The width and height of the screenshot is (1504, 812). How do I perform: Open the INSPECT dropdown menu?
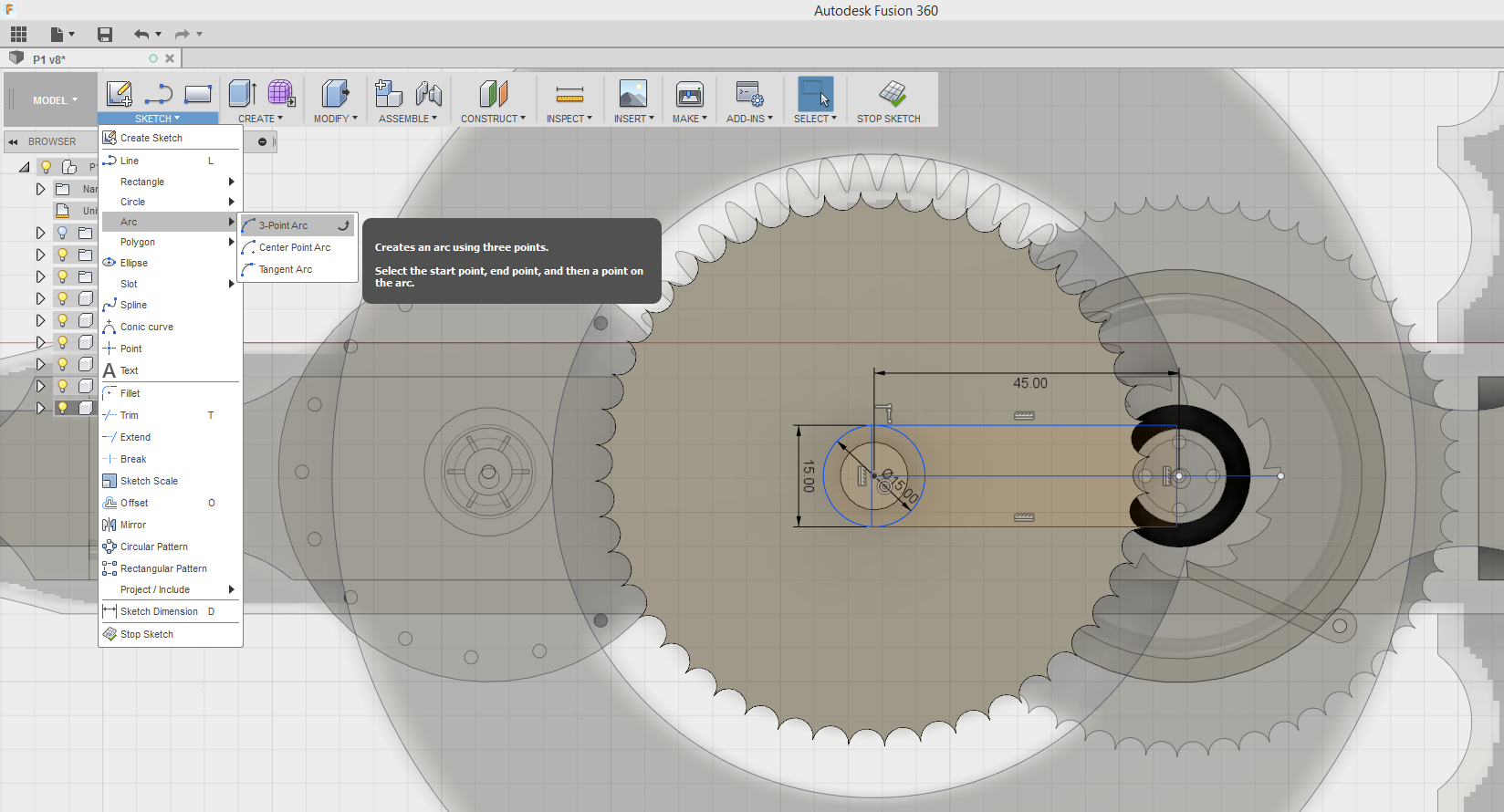(569, 119)
